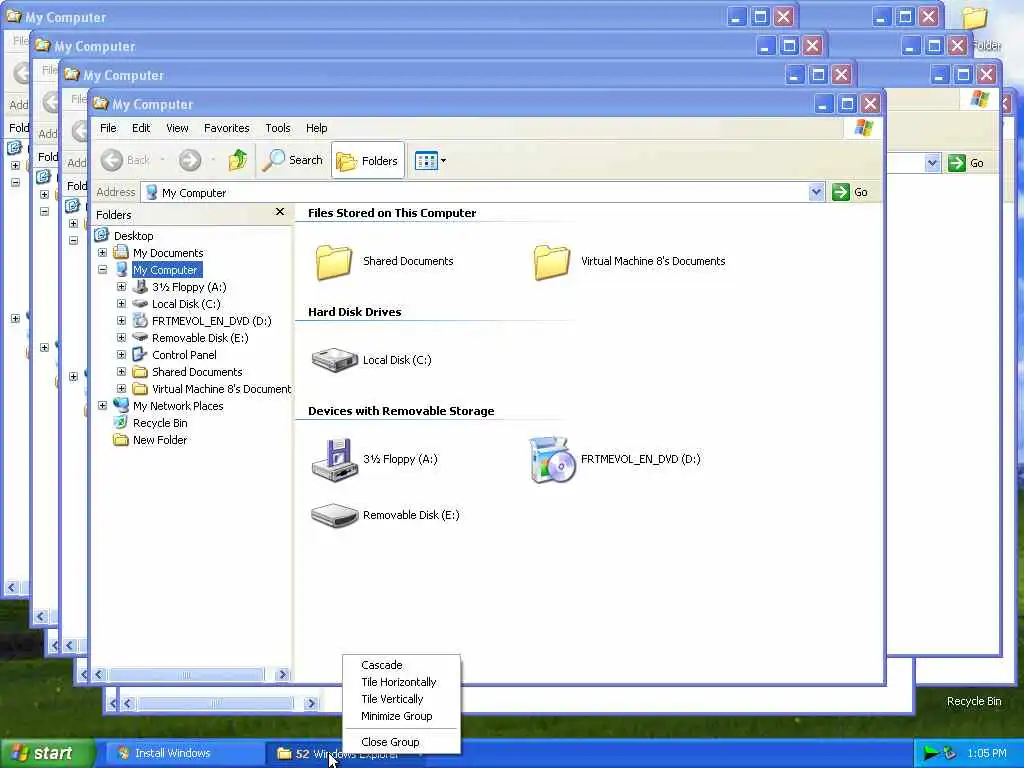This screenshot has width=1024, height=768.
Task: Select Local Disk (C:) drive icon in content
Action: coord(334,360)
